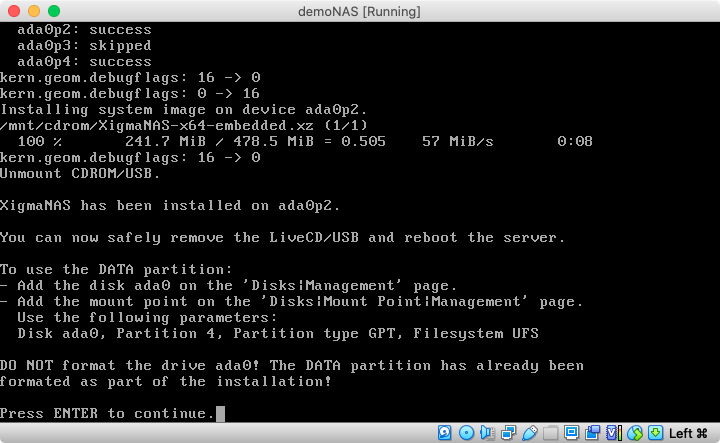Click the 'Add the mount point' instruction line

292,302
